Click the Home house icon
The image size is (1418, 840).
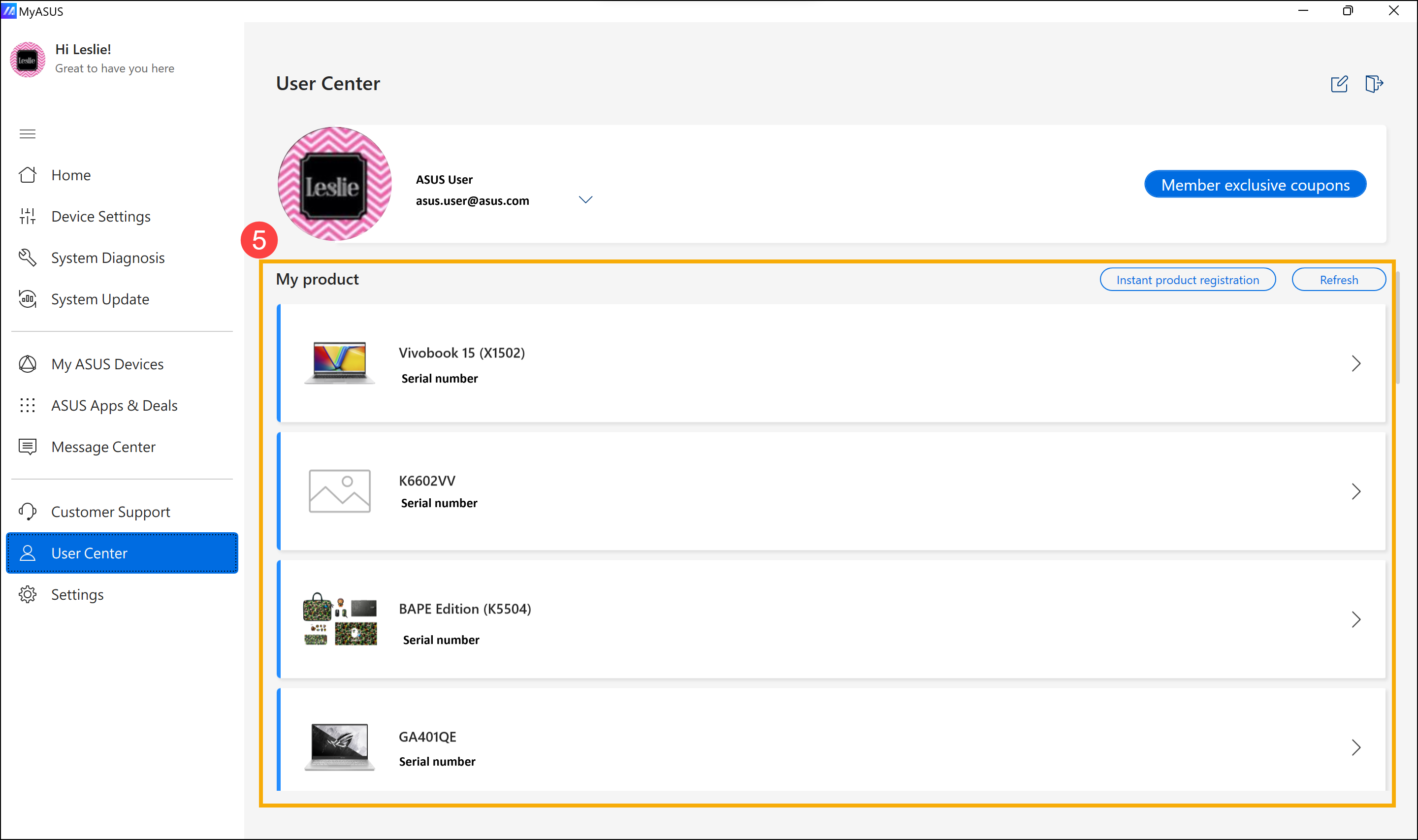27,175
